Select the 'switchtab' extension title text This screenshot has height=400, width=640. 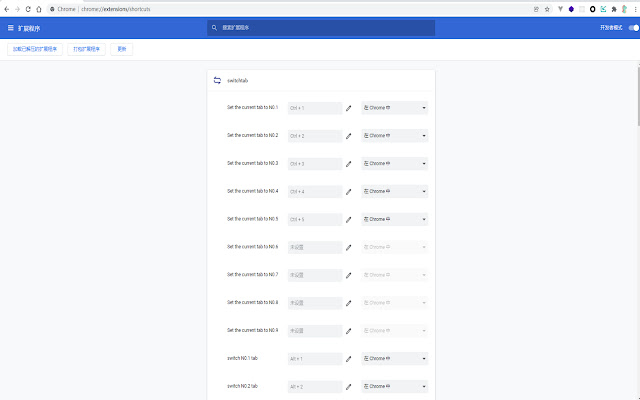[238, 80]
